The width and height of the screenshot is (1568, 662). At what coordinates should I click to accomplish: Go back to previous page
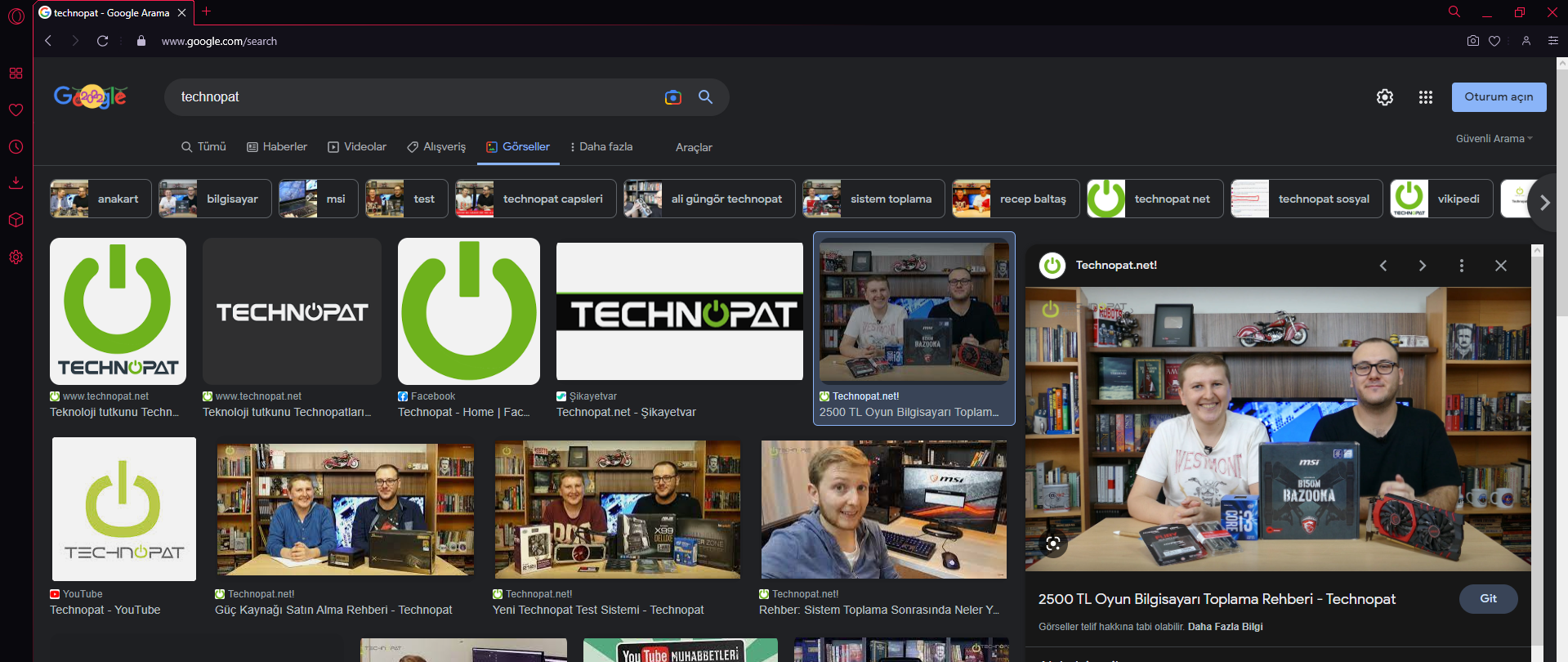tap(48, 41)
